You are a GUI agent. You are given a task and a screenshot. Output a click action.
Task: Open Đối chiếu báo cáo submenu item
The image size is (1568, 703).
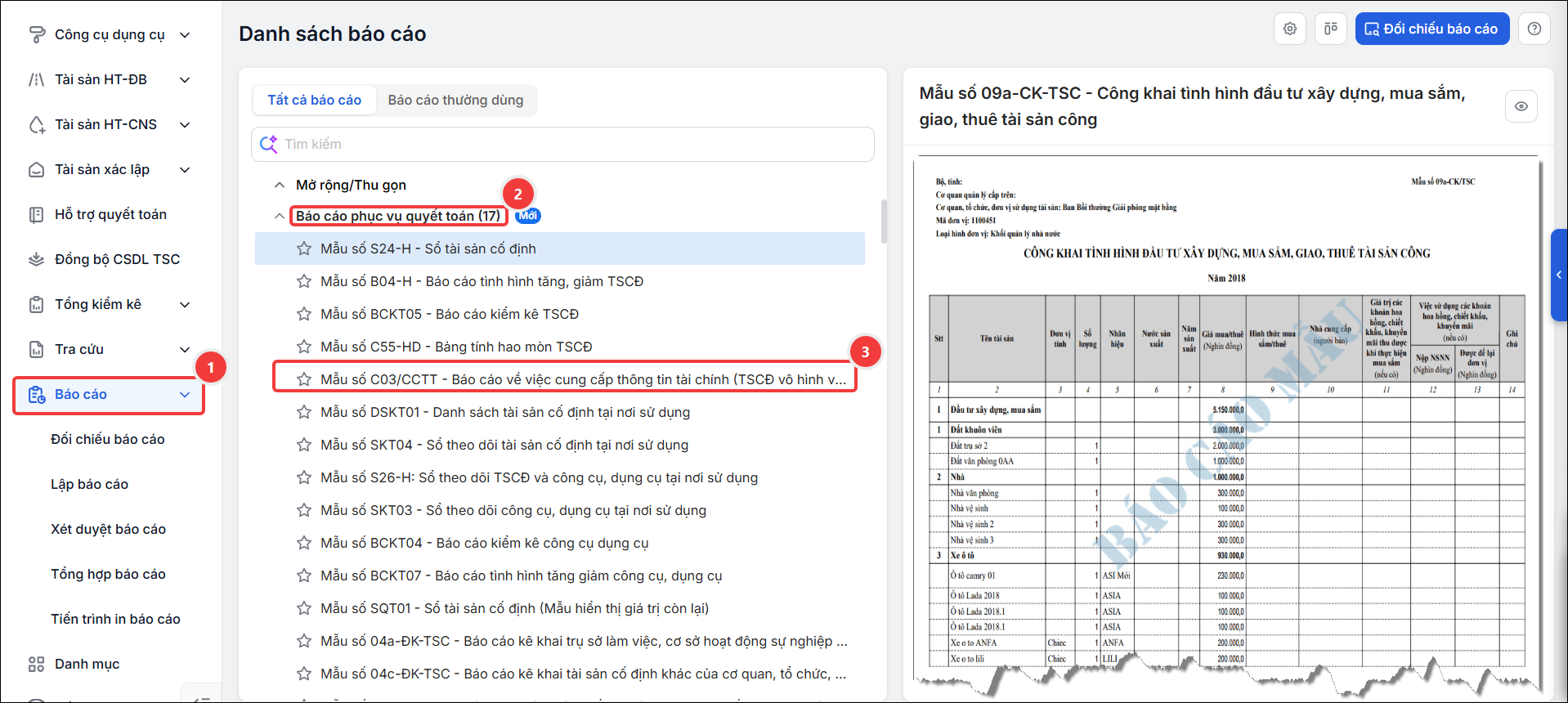tap(108, 439)
